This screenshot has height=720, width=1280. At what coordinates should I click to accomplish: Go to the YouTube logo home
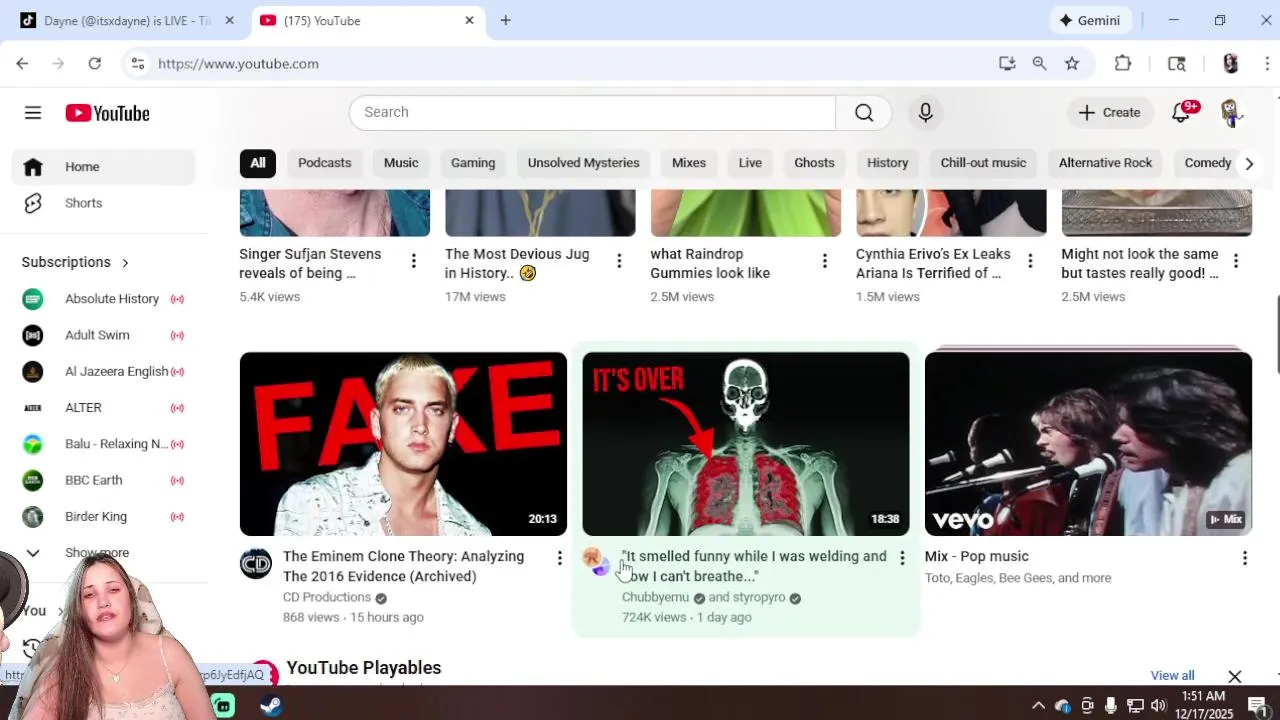[108, 113]
